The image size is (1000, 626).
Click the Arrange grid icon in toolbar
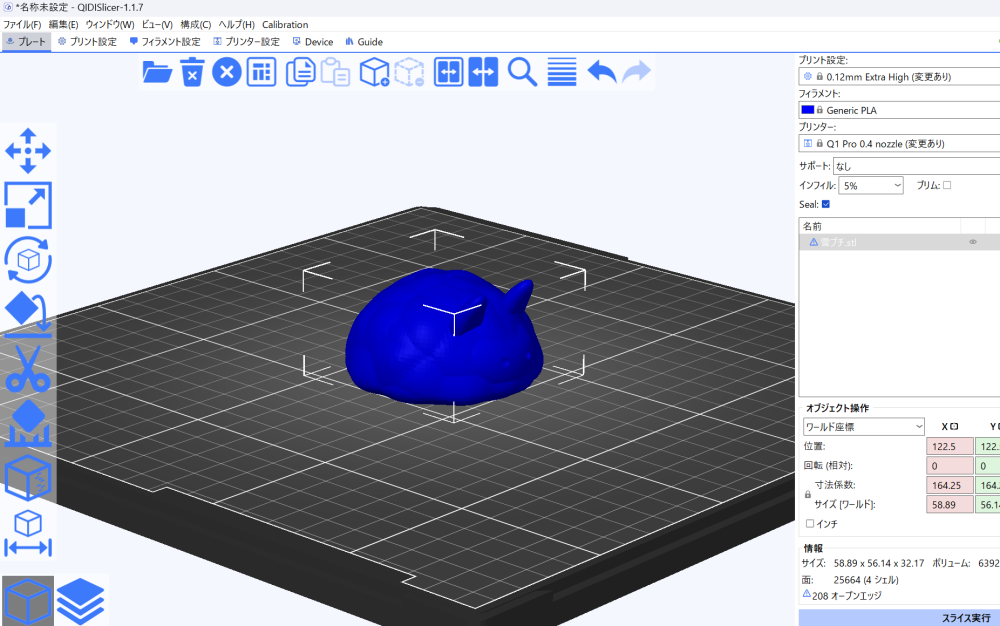[x=261, y=72]
